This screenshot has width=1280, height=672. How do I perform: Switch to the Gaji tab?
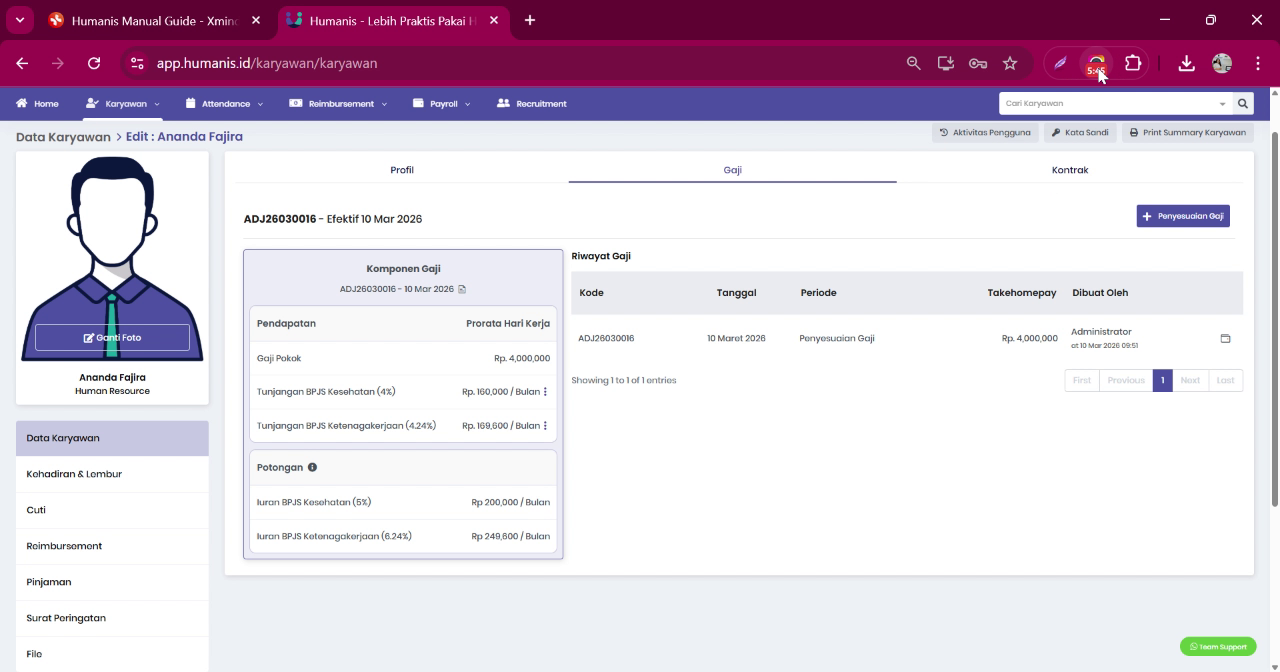[732, 170]
